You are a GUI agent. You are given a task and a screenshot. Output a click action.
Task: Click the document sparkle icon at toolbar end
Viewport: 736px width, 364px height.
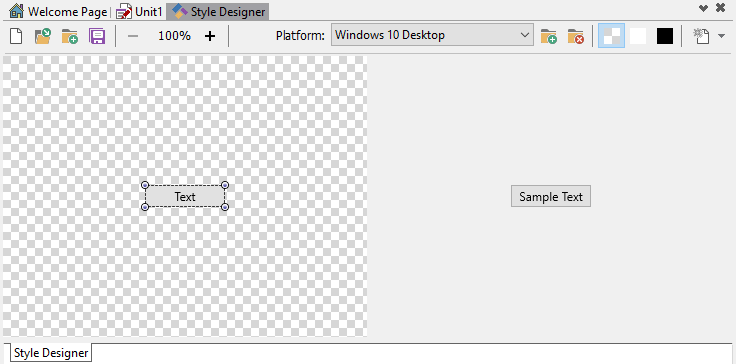pyautogui.click(x=701, y=36)
